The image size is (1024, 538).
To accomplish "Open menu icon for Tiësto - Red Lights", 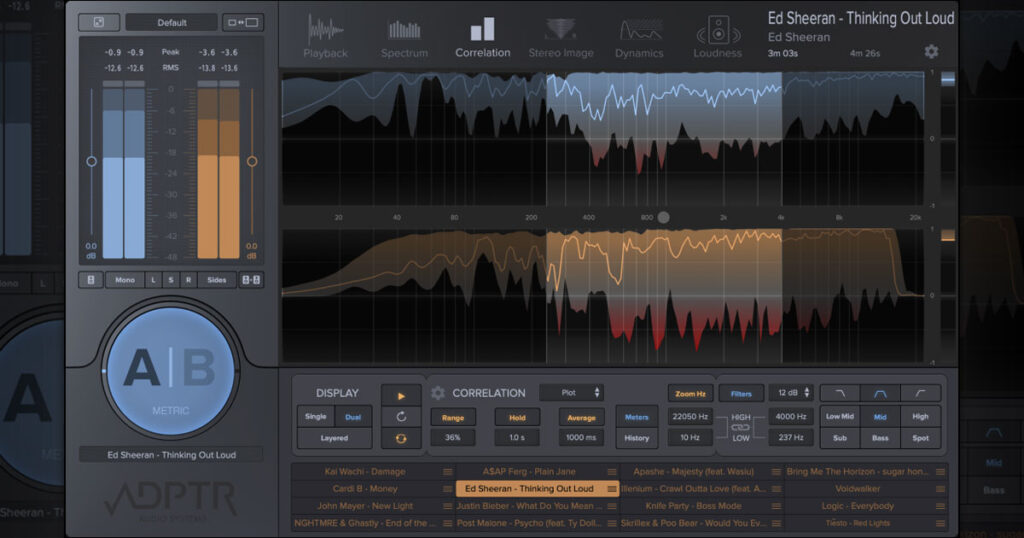I will click(940, 523).
